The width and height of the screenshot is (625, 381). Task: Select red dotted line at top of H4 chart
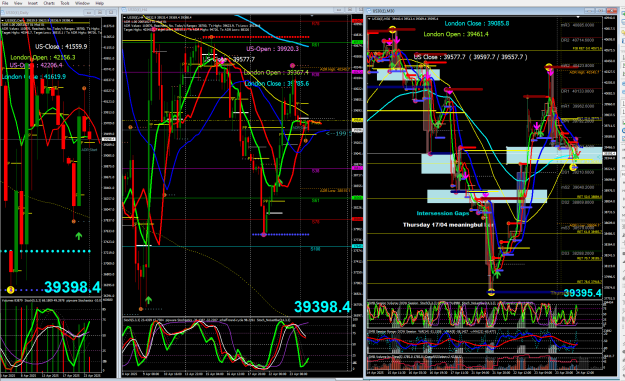[256, 37]
